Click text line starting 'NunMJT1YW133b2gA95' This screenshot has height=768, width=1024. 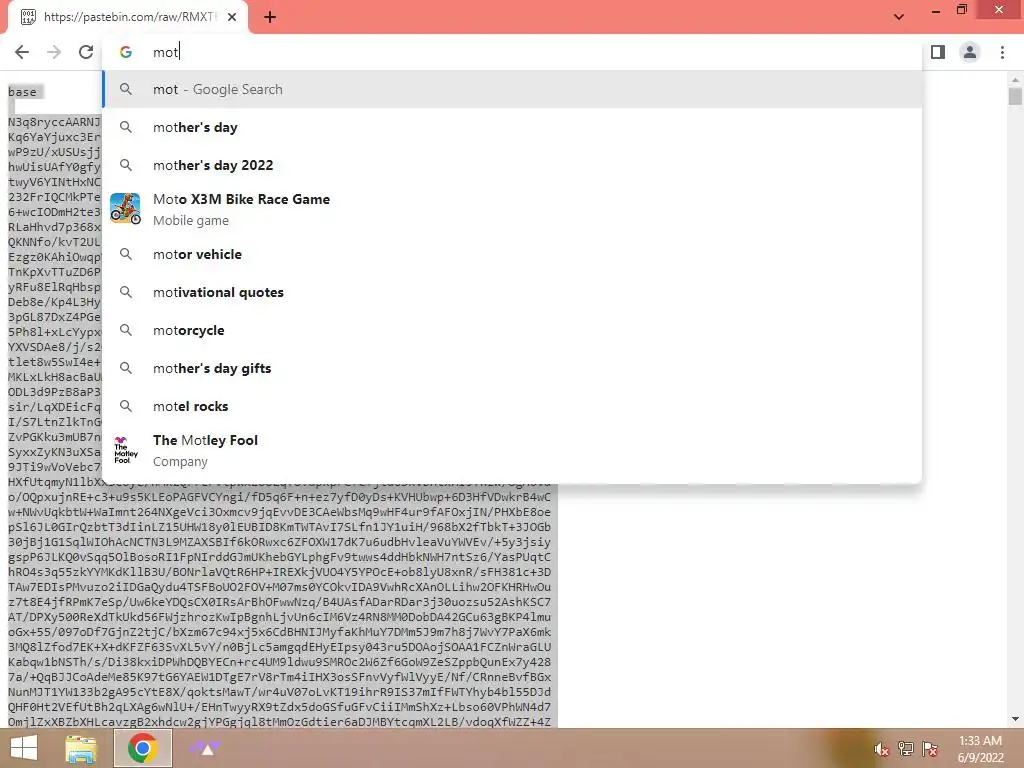(x=280, y=692)
